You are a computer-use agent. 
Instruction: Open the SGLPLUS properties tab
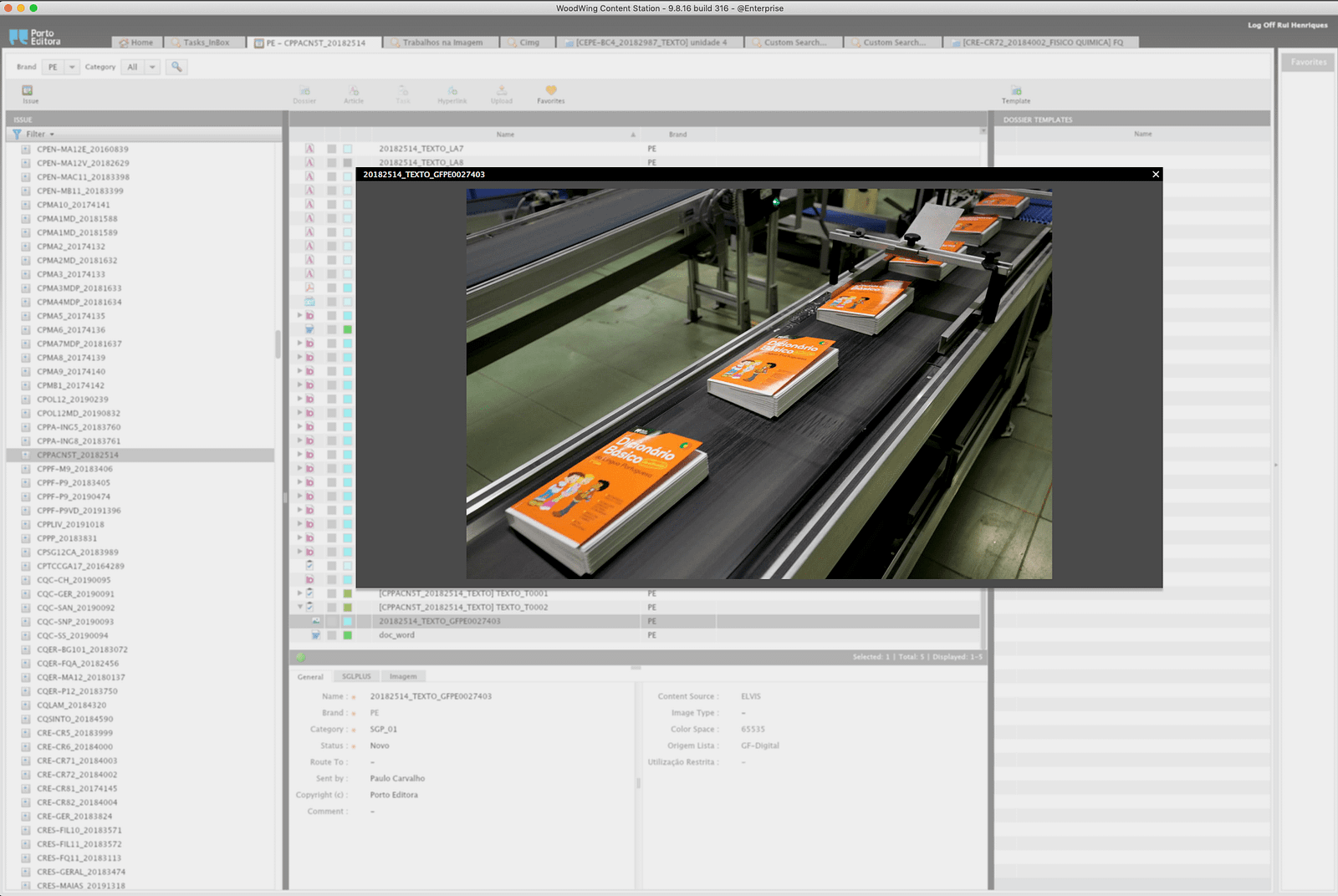(x=356, y=676)
